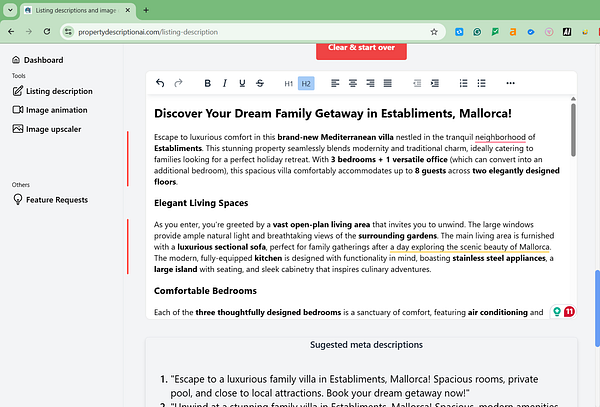Open Feature Requests page
Viewport: 600px width, 407px height.
coord(50,200)
